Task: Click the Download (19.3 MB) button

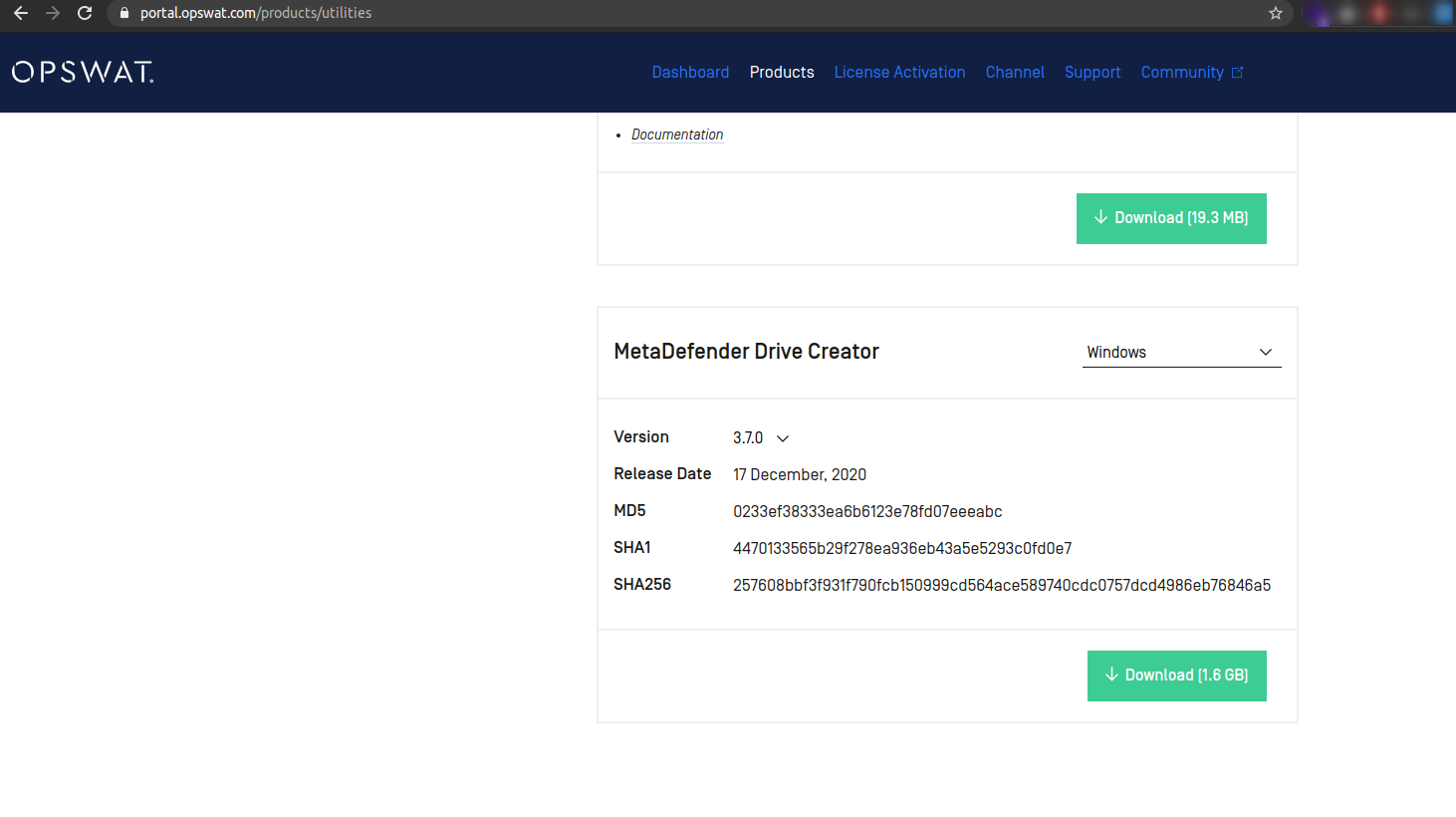Action: [x=1171, y=218]
